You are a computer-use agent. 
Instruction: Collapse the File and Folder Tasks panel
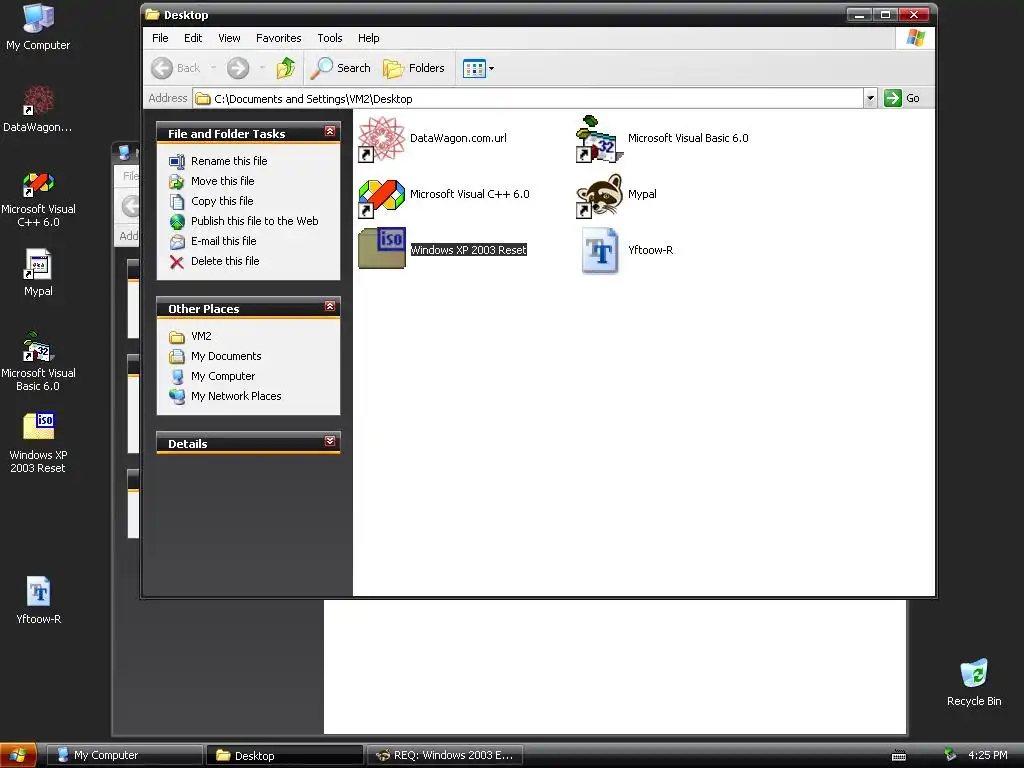pyautogui.click(x=330, y=132)
